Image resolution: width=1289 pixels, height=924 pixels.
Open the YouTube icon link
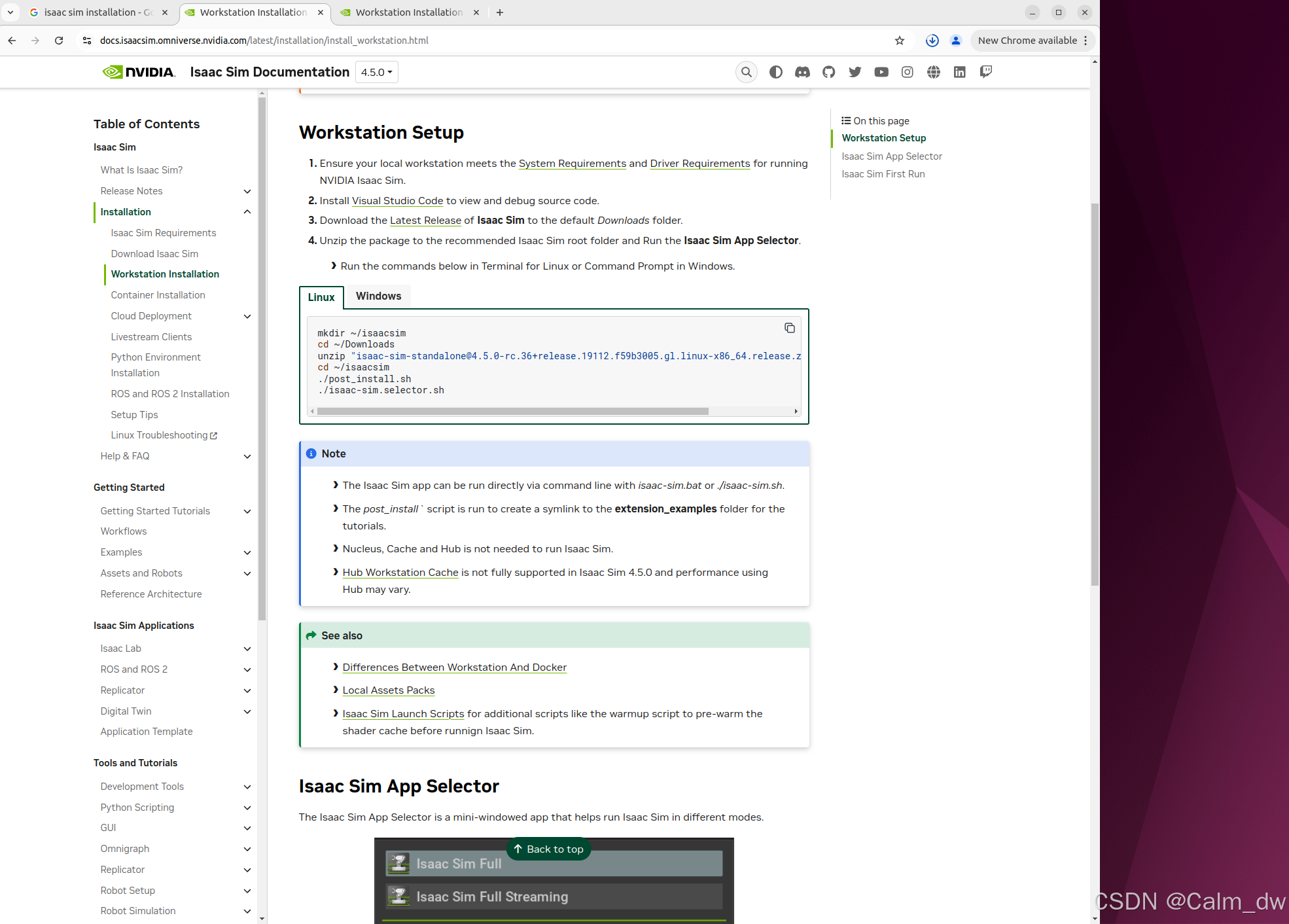pyautogui.click(x=881, y=72)
